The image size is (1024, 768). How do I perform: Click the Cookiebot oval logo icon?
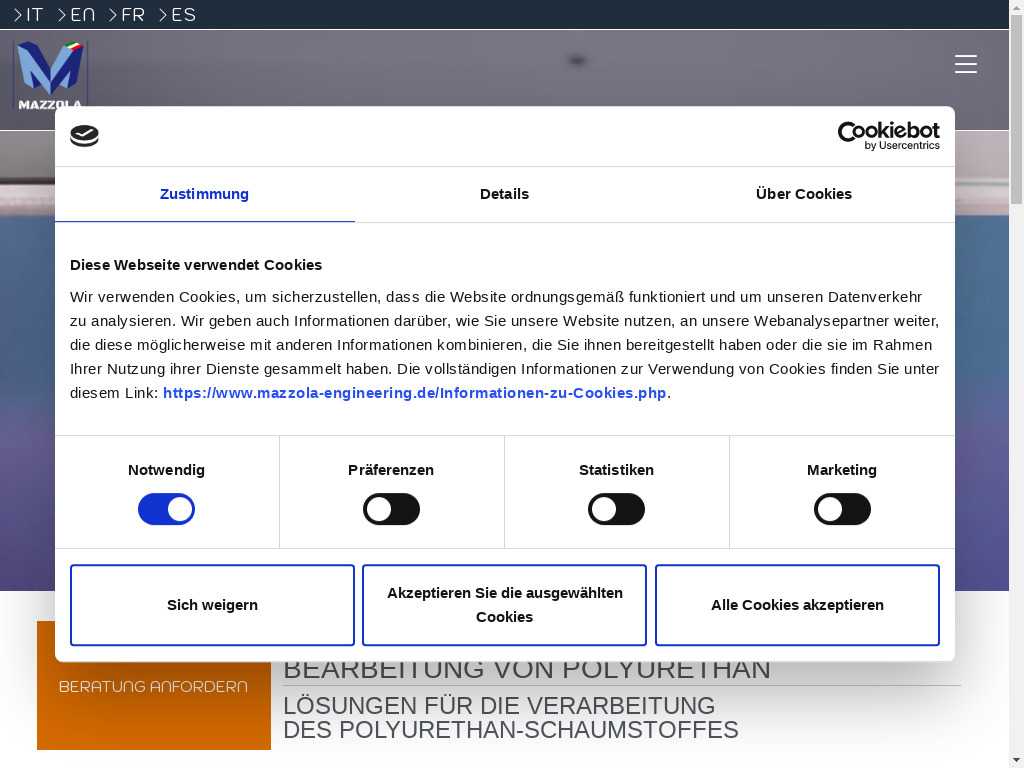(x=85, y=136)
